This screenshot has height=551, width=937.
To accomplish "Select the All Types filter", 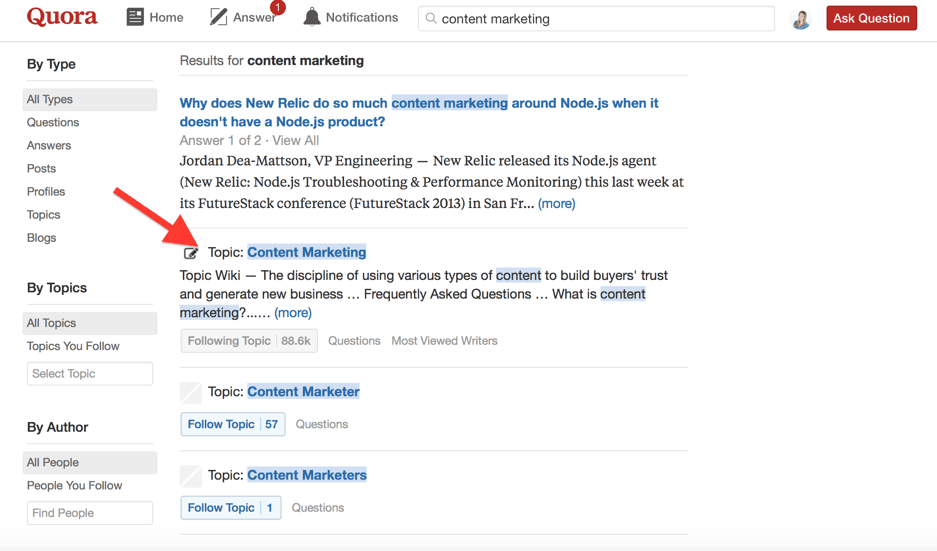I will 90,99.
